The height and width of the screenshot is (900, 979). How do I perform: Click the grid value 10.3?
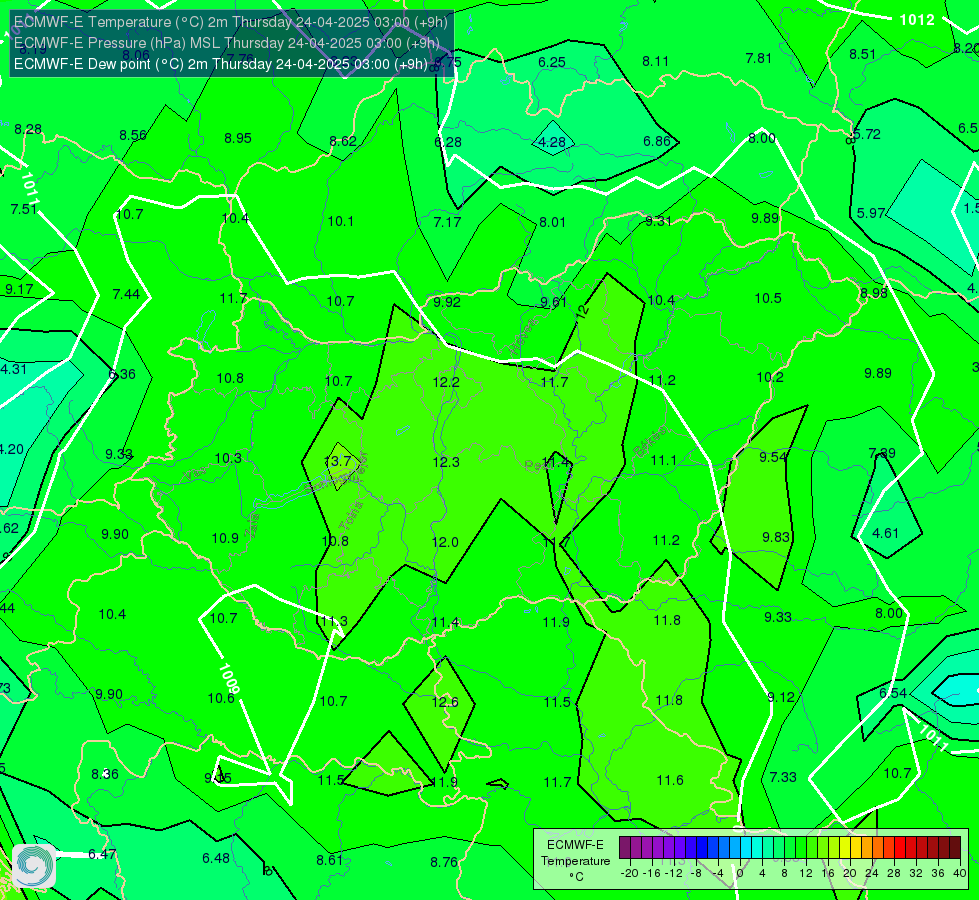(x=228, y=458)
